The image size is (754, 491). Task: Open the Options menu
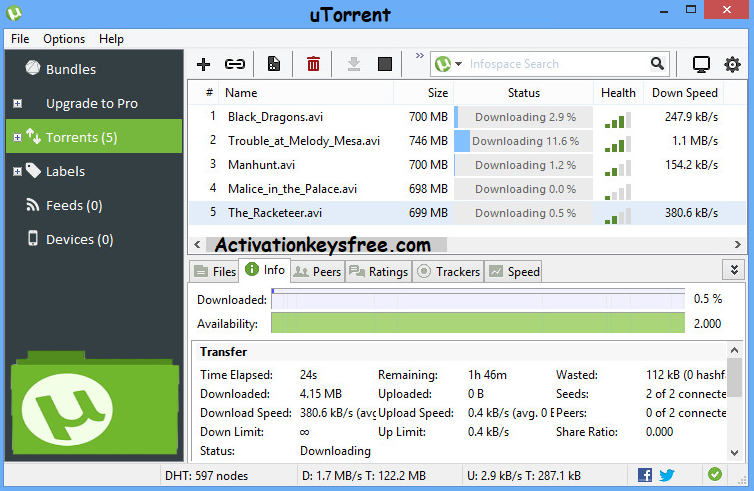(64, 39)
